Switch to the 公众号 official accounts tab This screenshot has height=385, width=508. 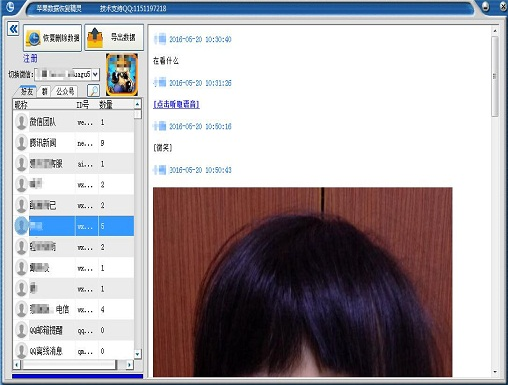pos(65,91)
